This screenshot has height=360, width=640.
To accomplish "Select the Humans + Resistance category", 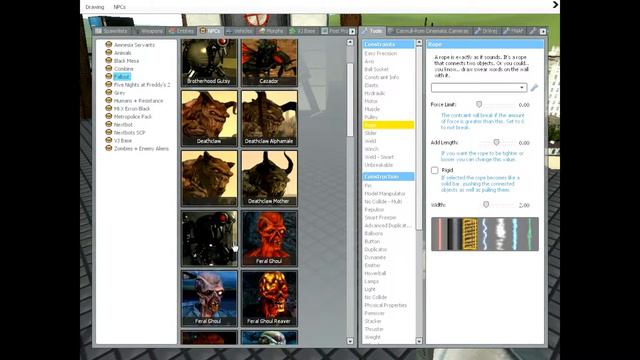I will (138, 100).
